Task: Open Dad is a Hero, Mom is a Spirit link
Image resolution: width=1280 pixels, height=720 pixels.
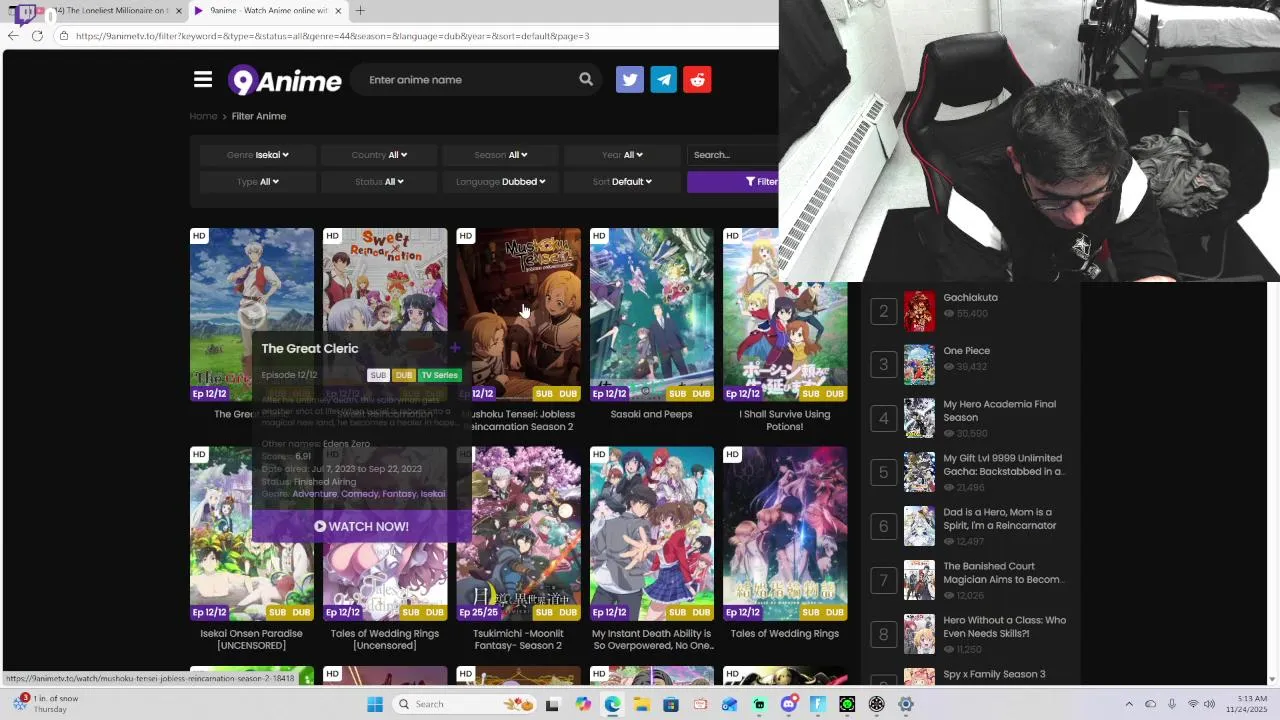Action: pyautogui.click(x=1000, y=519)
